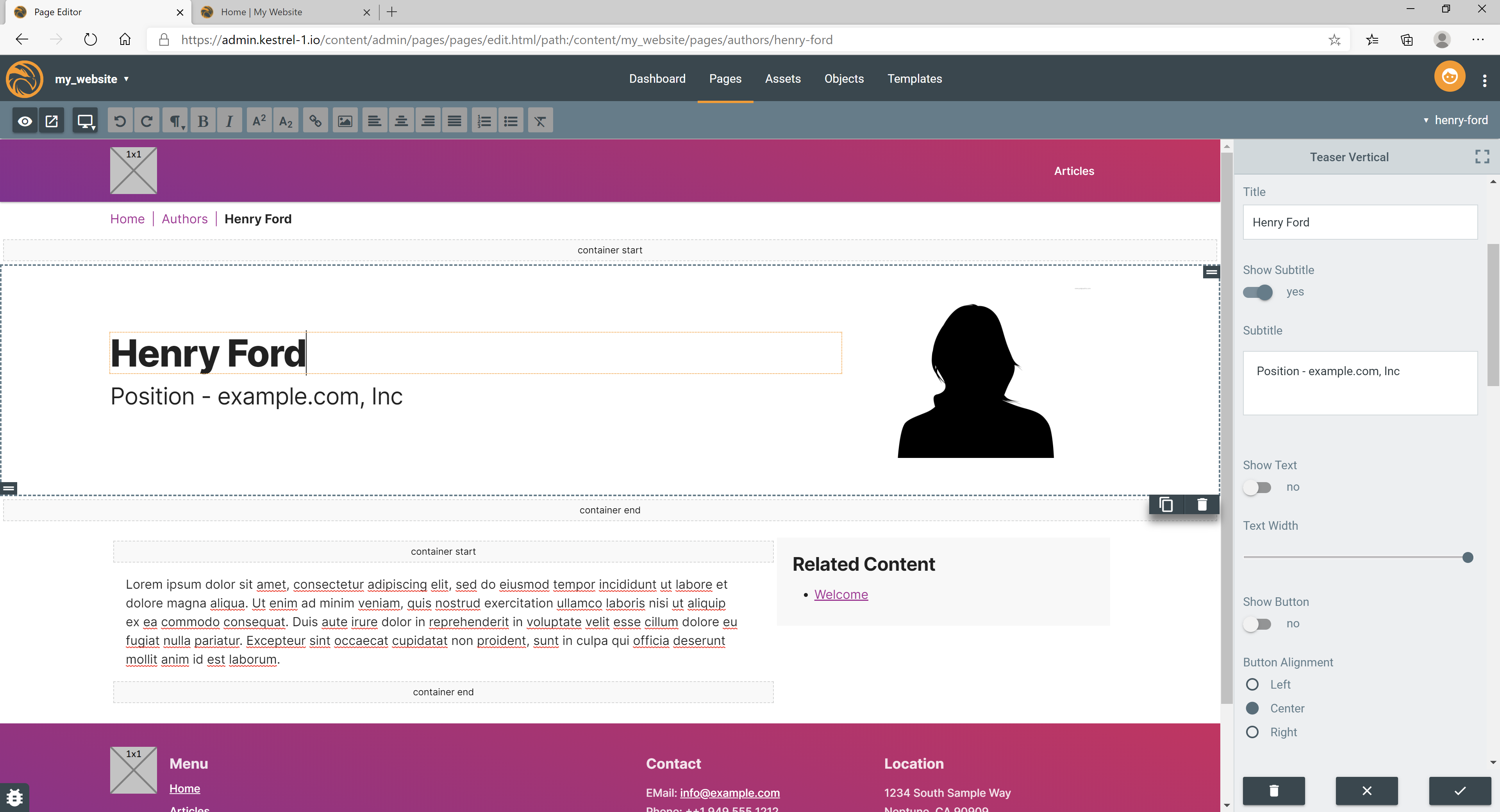Click the insert image toolbar icon
This screenshot has width=1500, height=812.
pos(345,121)
